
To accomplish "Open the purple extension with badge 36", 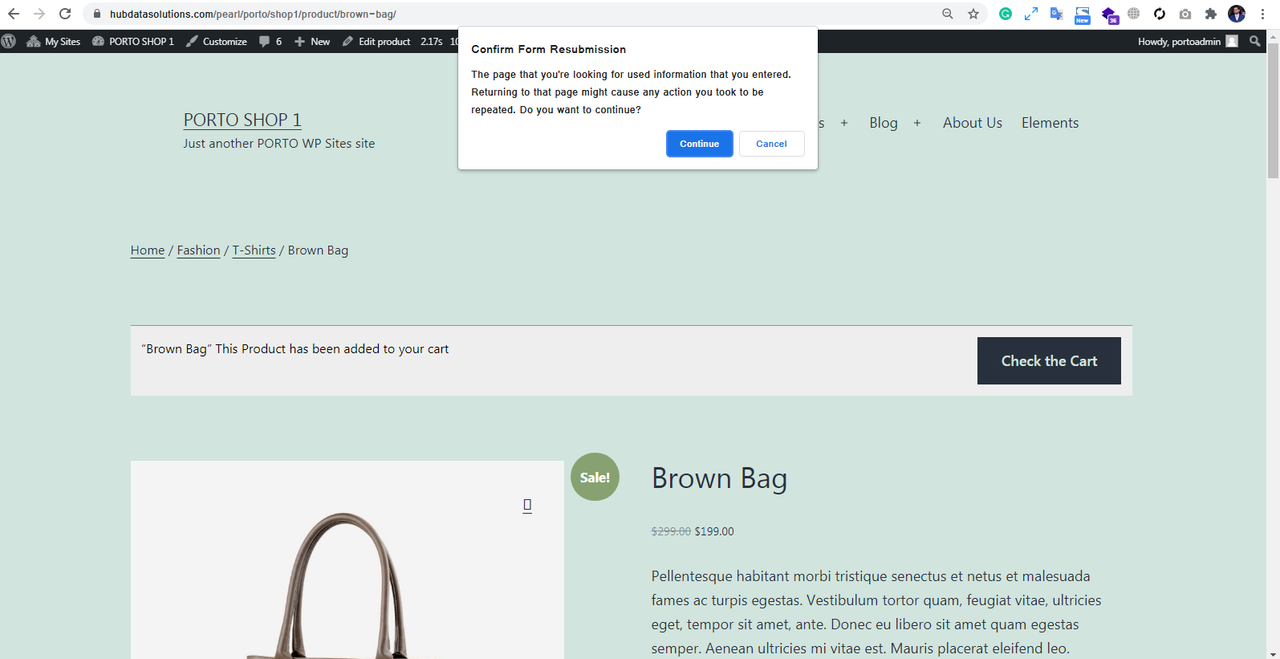I will pyautogui.click(x=1109, y=14).
